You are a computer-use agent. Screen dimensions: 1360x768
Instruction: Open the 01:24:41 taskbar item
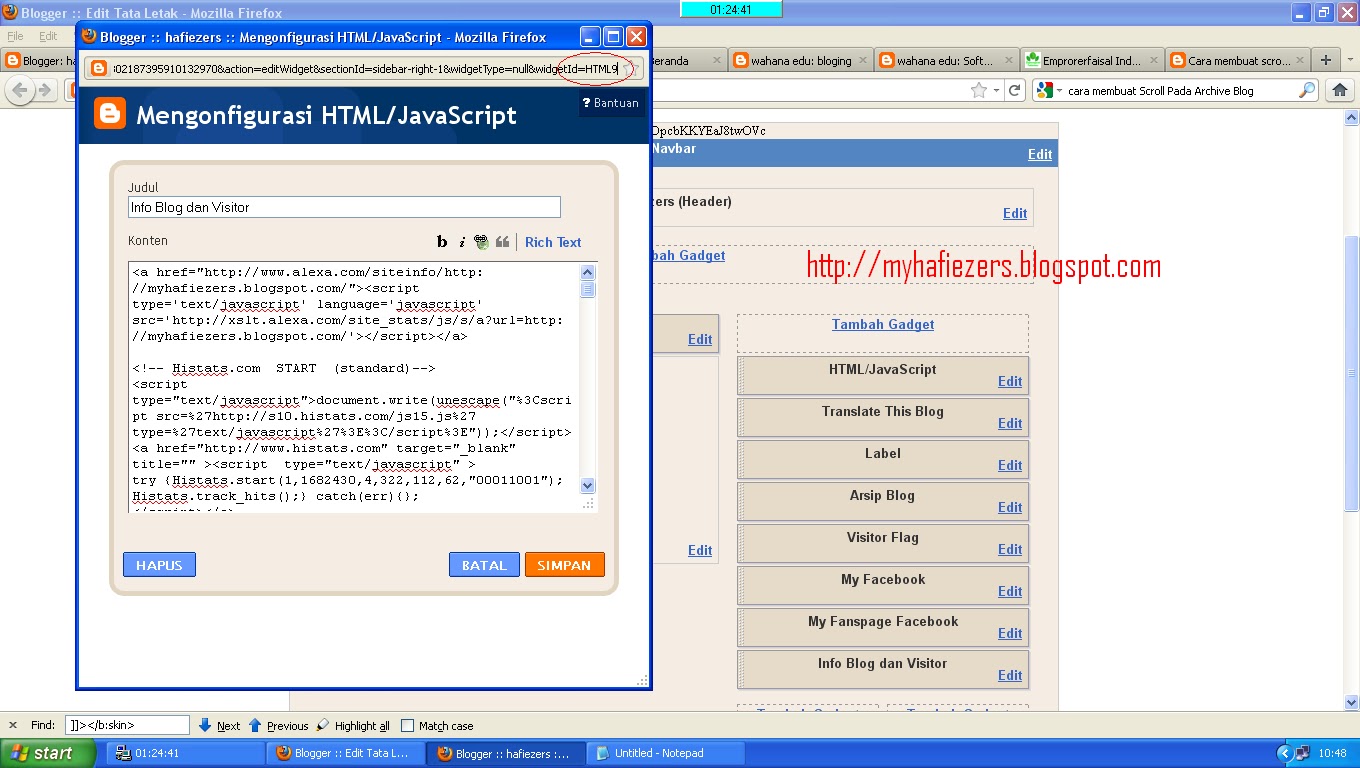click(186, 753)
